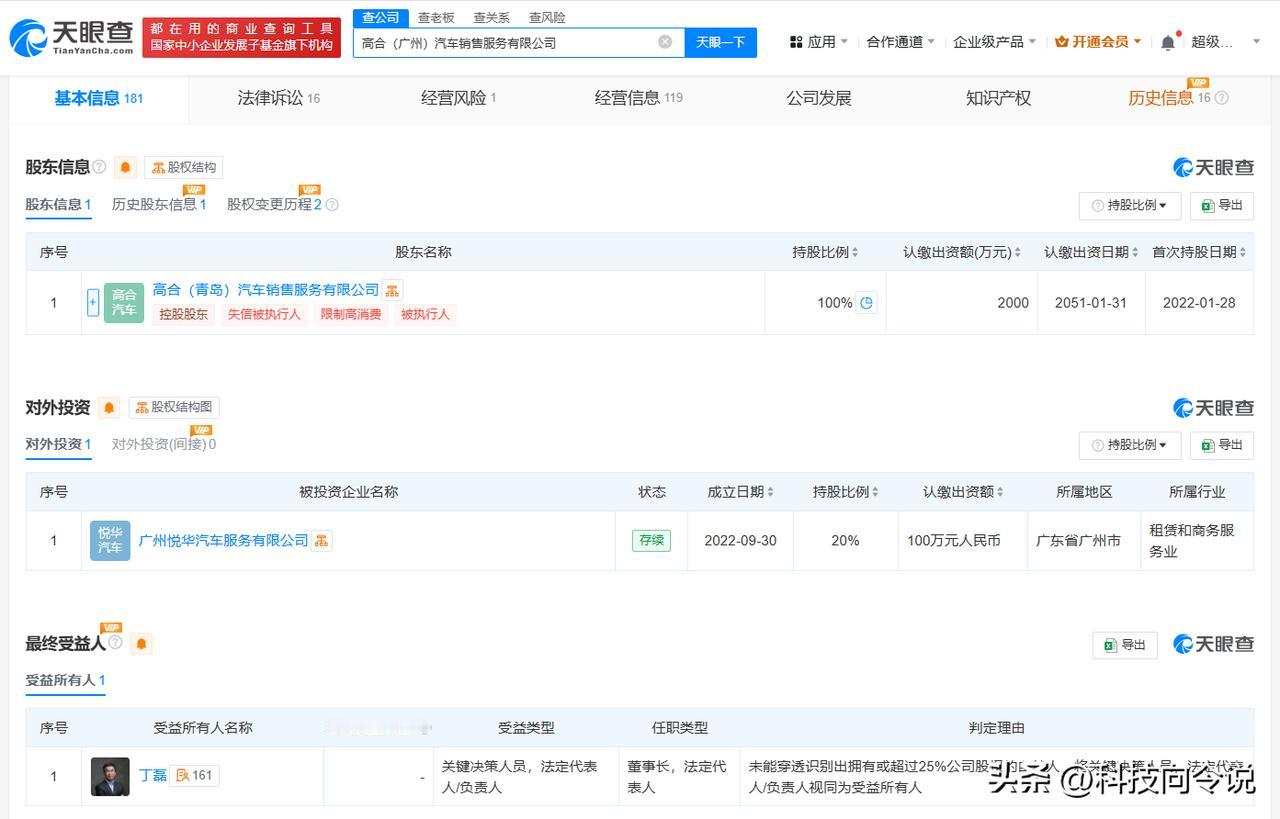The height and width of the screenshot is (819, 1280).
Task: Expand the 高合（青岛）shareholder row with plus button
Action: 93,302
